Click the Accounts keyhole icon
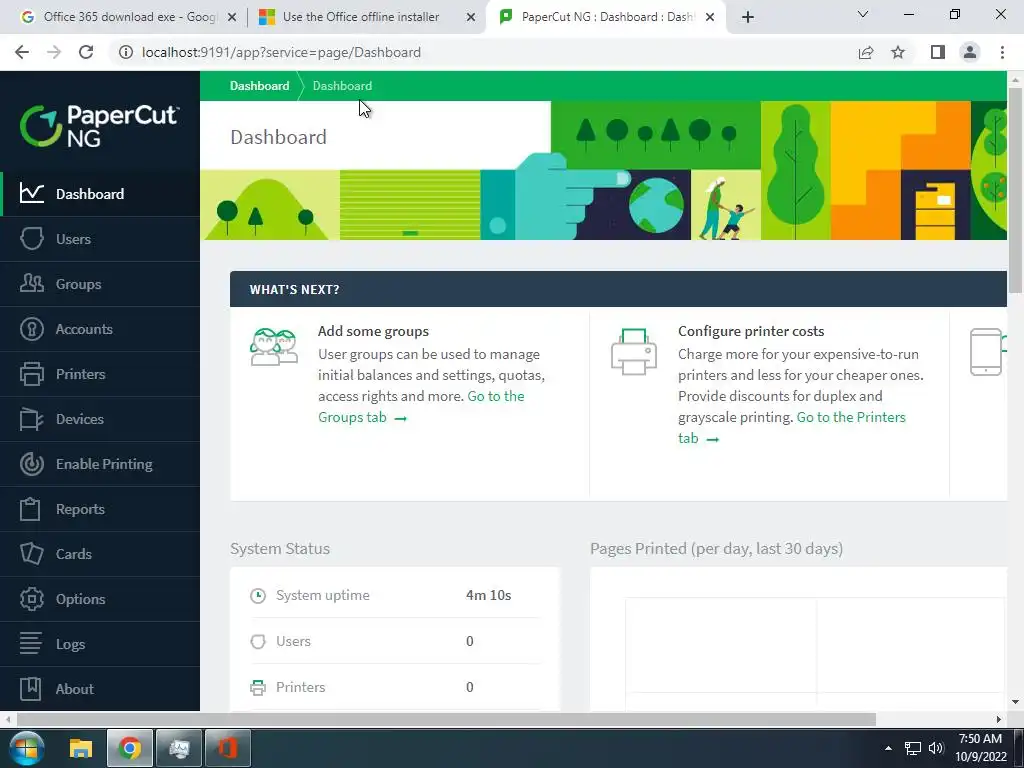This screenshot has width=1024, height=768. coord(31,328)
